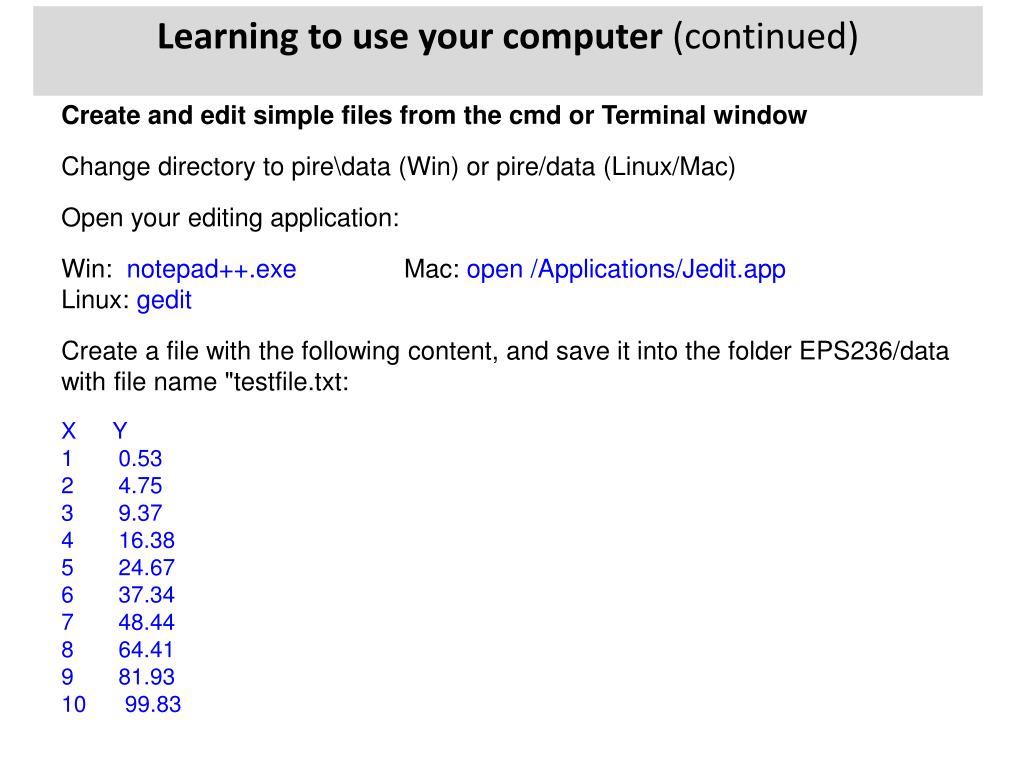The width and height of the screenshot is (1024, 768).
Task: Click the blue notepad++.exe command
Action: [x=211, y=270]
